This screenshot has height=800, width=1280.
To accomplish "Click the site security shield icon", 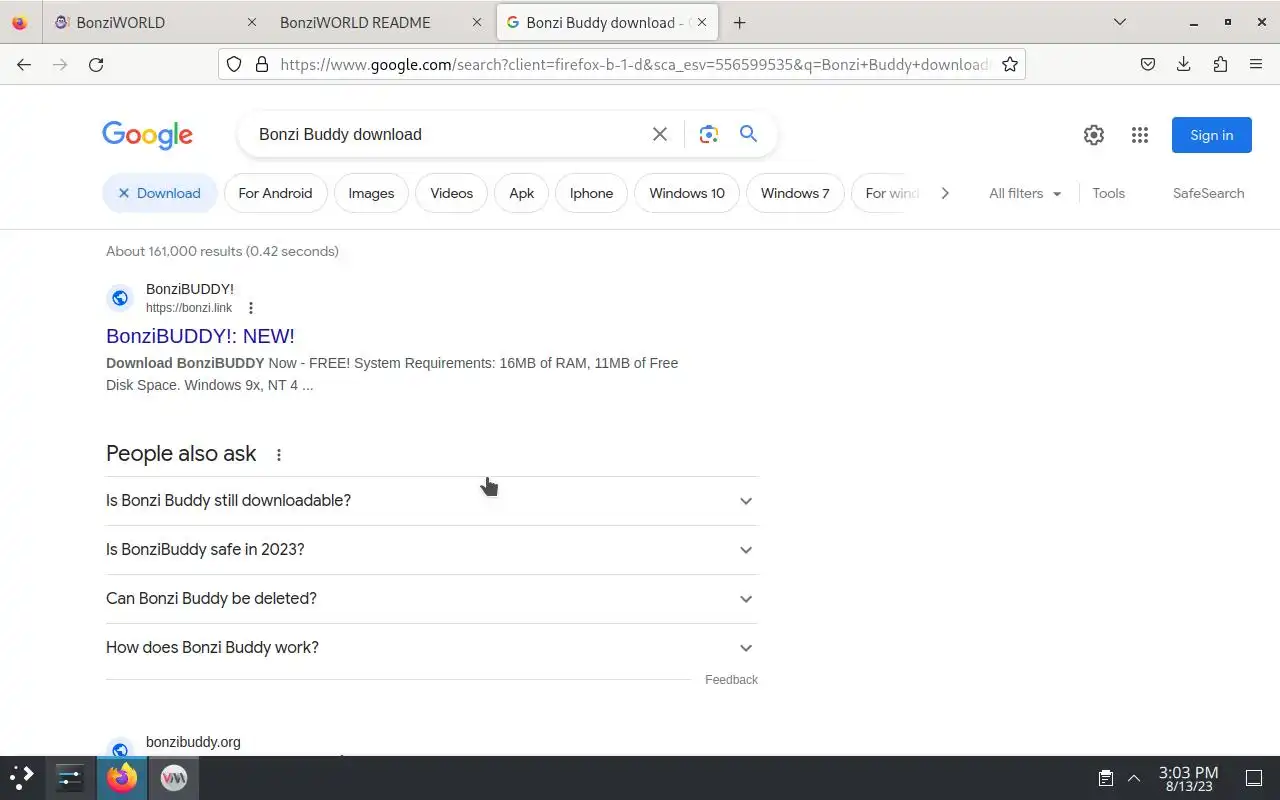I will click(234, 64).
